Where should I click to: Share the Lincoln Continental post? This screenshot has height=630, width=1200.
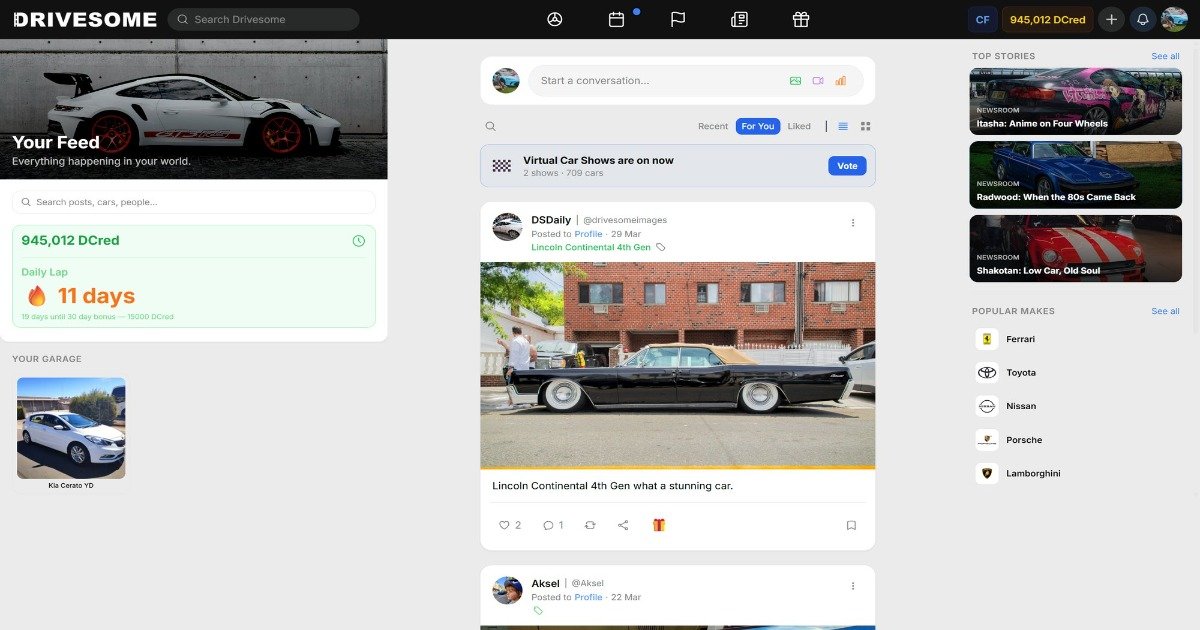click(x=623, y=525)
